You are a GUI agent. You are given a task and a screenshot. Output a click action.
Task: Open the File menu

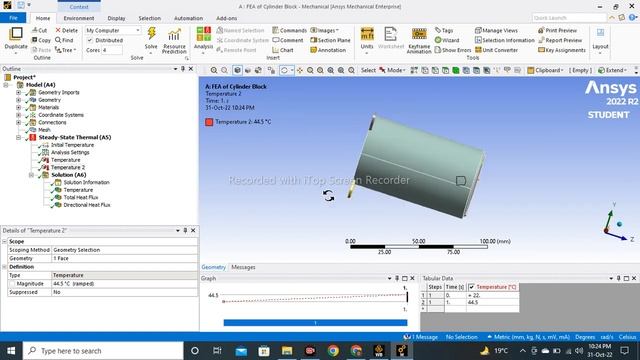tap(13, 18)
